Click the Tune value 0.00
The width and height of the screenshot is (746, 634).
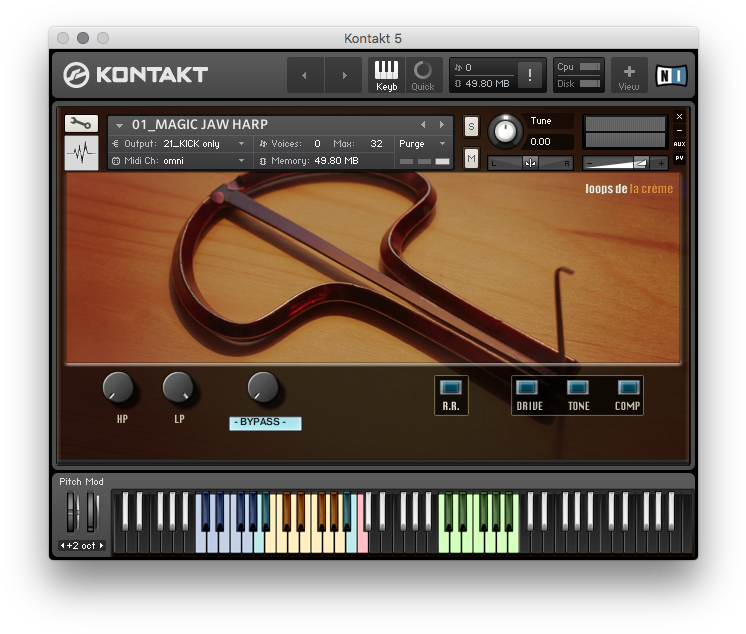(540, 142)
